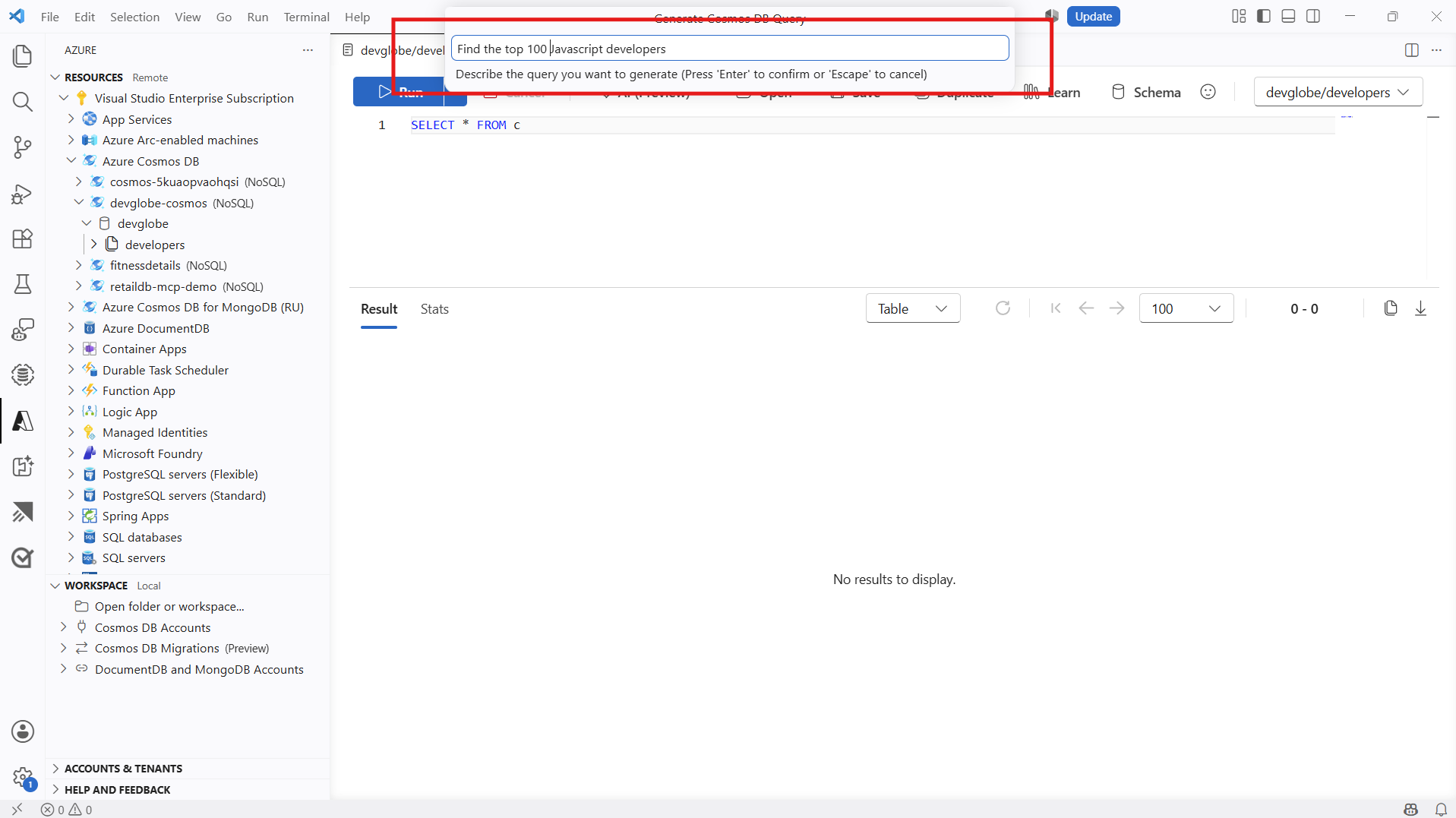Select the retaildb-mcp-demo account
Image resolution: width=1456 pixels, height=818 pixels.
coord(186,286)
